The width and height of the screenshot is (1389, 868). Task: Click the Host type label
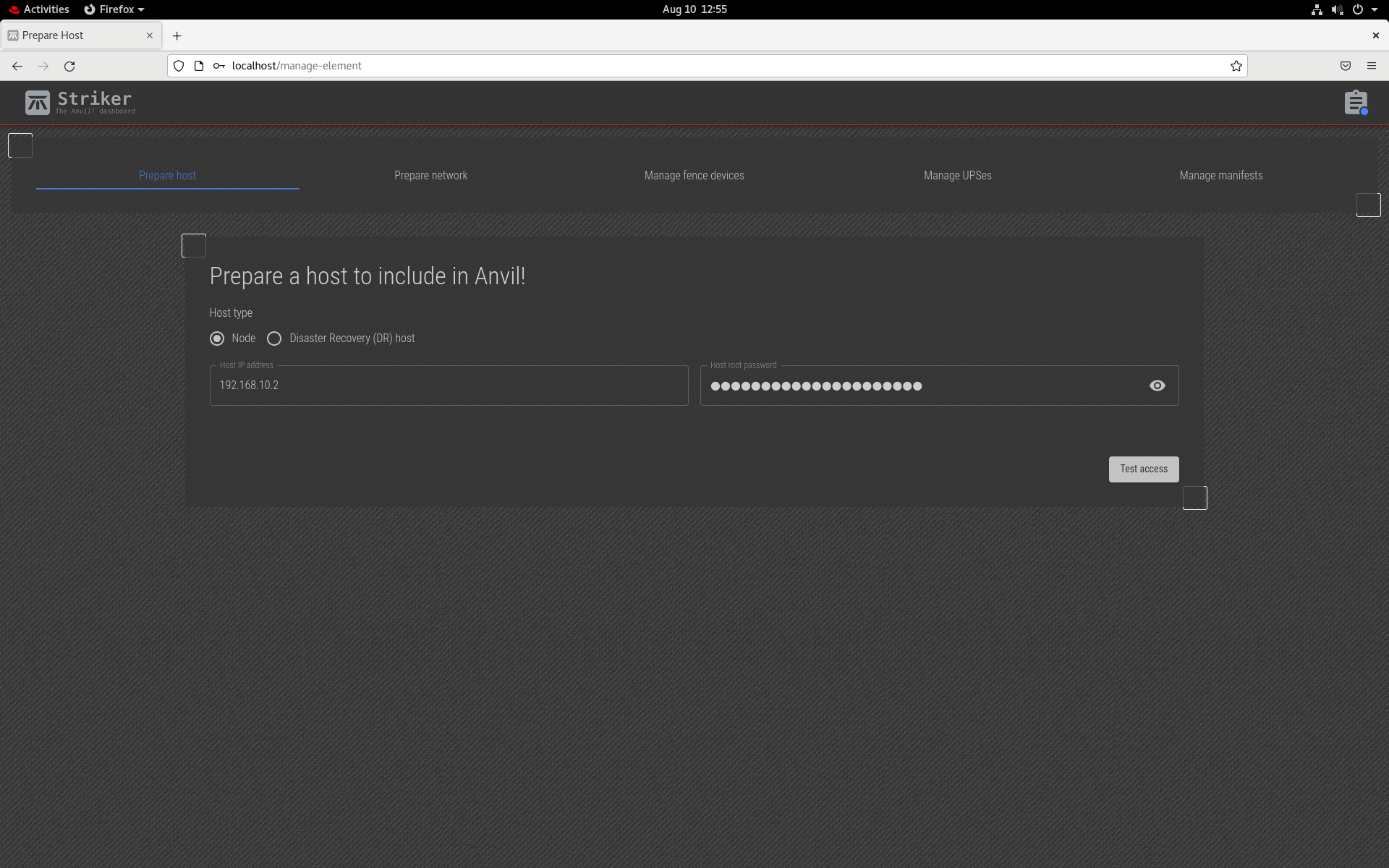pyautogui.click(x=231, y=312)
